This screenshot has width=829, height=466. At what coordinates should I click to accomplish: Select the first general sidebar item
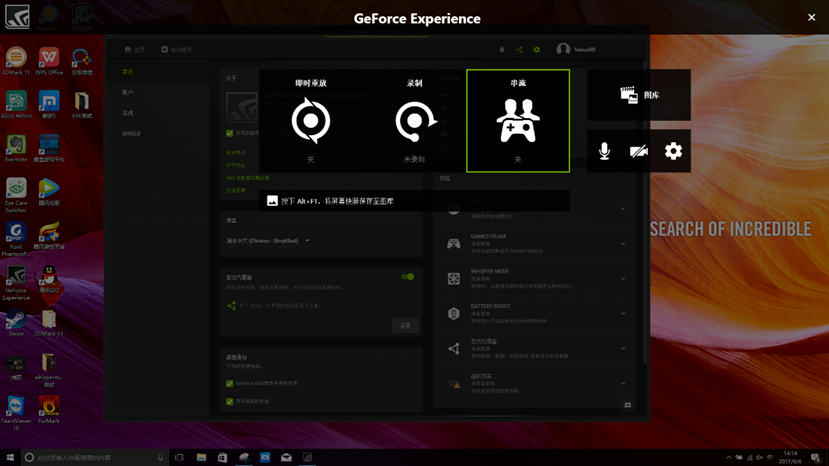[127, 72]
